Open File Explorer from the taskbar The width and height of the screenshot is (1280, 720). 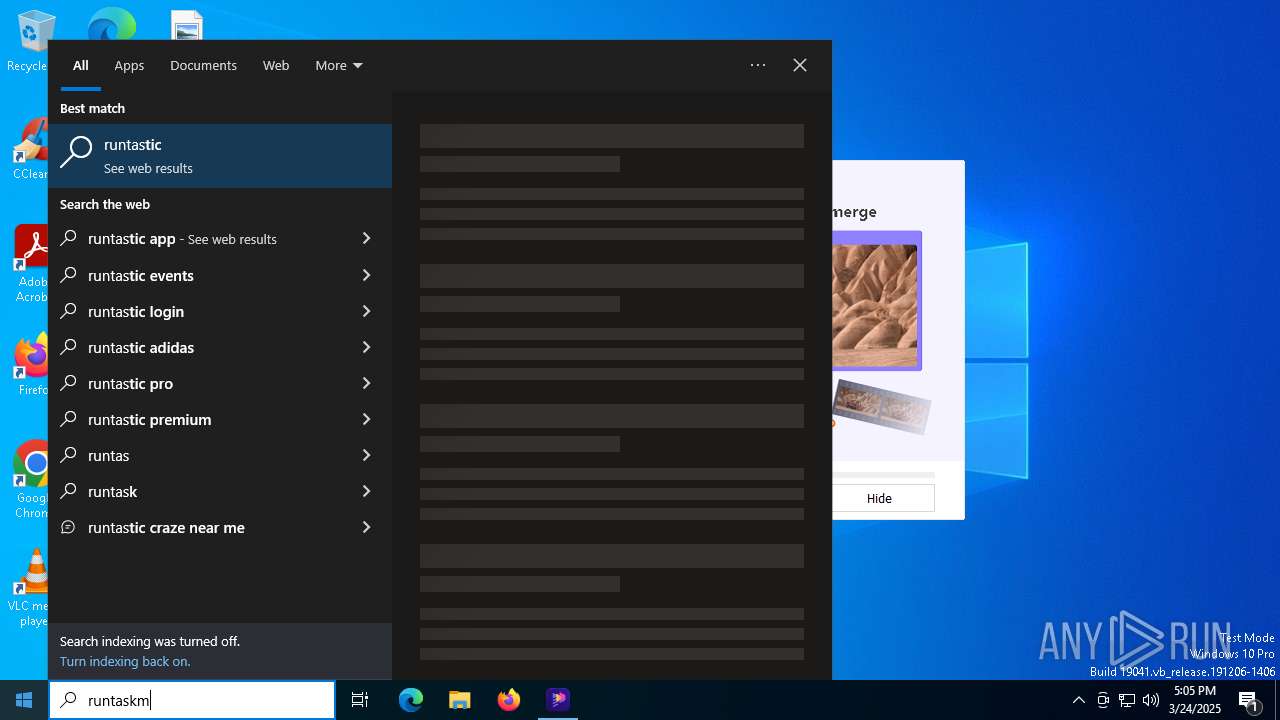coord(460,700)
